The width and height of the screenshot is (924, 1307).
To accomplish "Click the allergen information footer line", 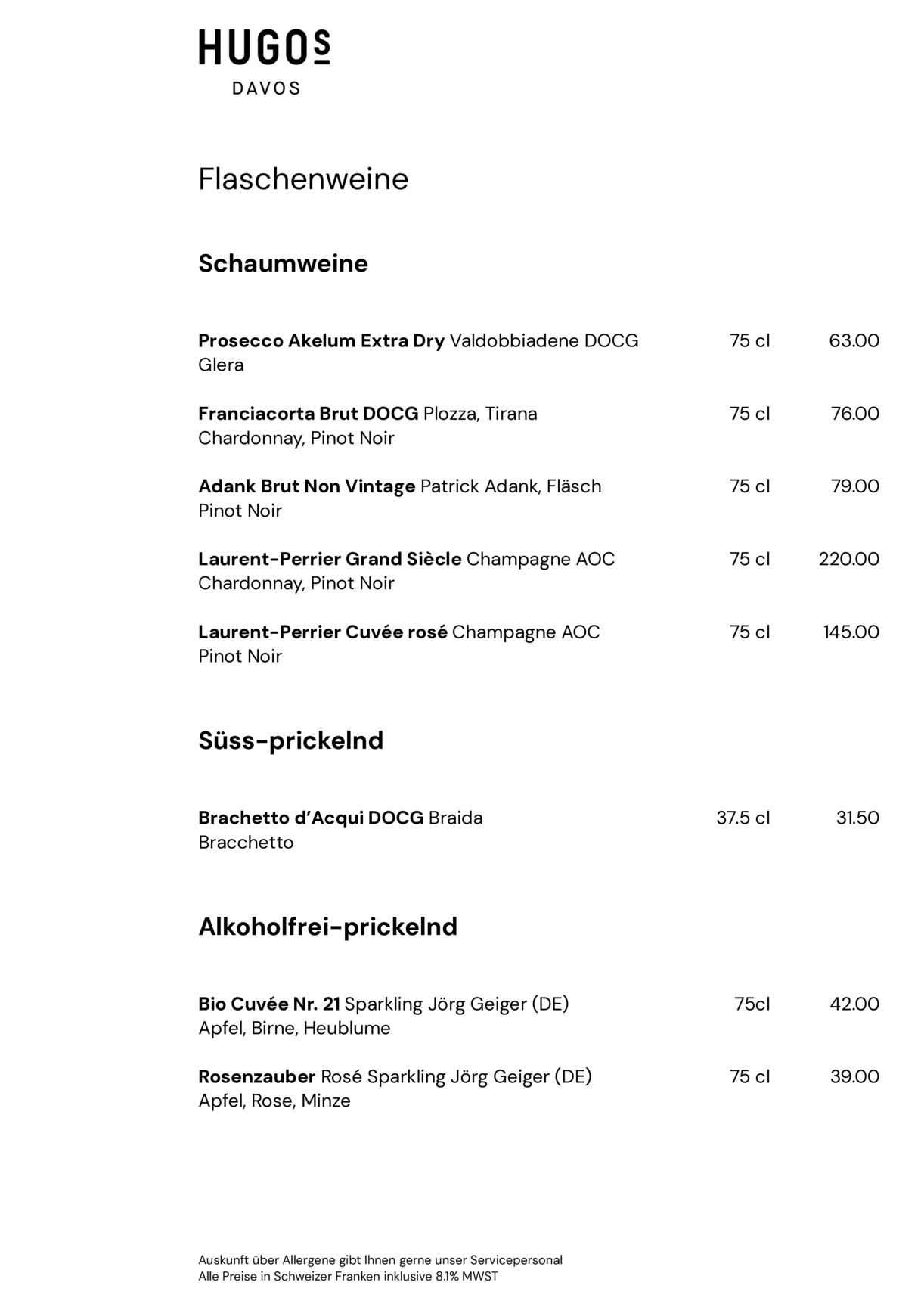I will (x=380, y=1260).
